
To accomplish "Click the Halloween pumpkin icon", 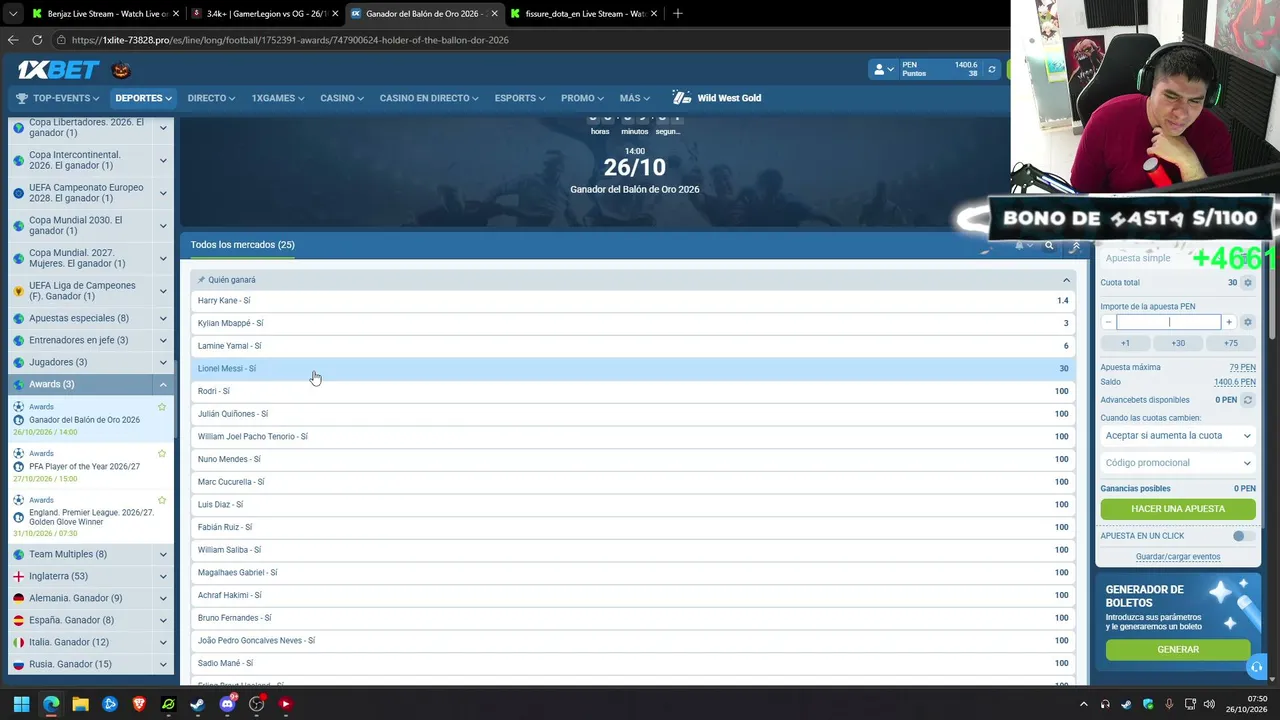I will tap(121, 70).
